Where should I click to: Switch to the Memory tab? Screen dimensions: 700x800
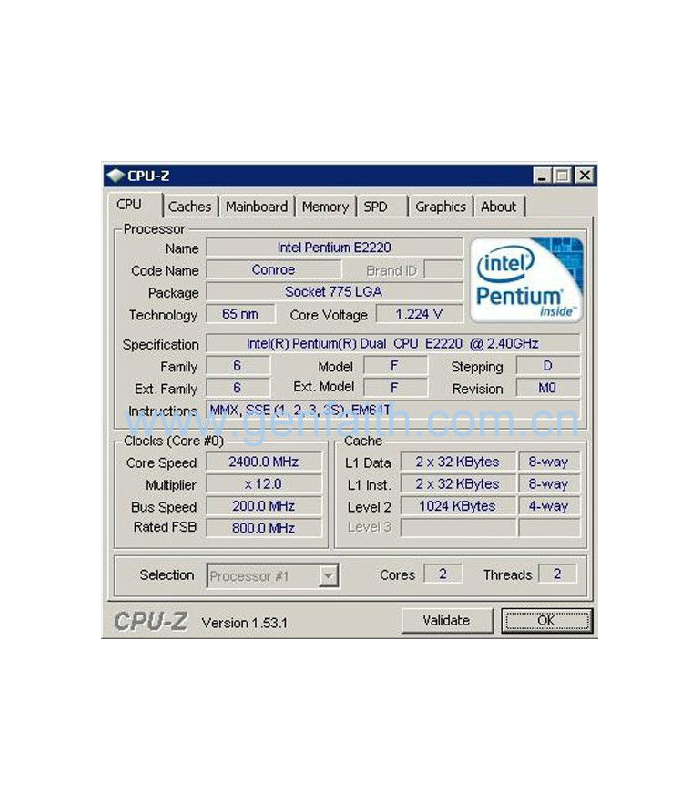pyautogui.click(x=326, y=207)
